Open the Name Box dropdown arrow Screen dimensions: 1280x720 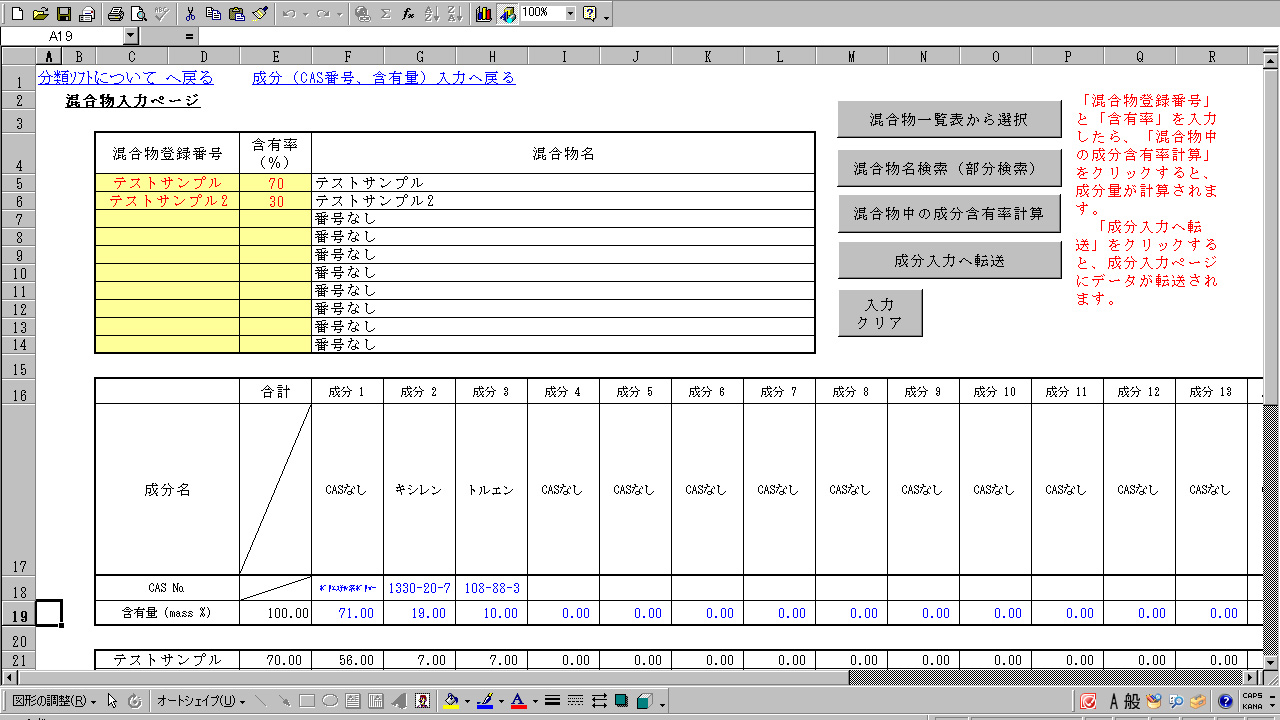coord(131,36)
